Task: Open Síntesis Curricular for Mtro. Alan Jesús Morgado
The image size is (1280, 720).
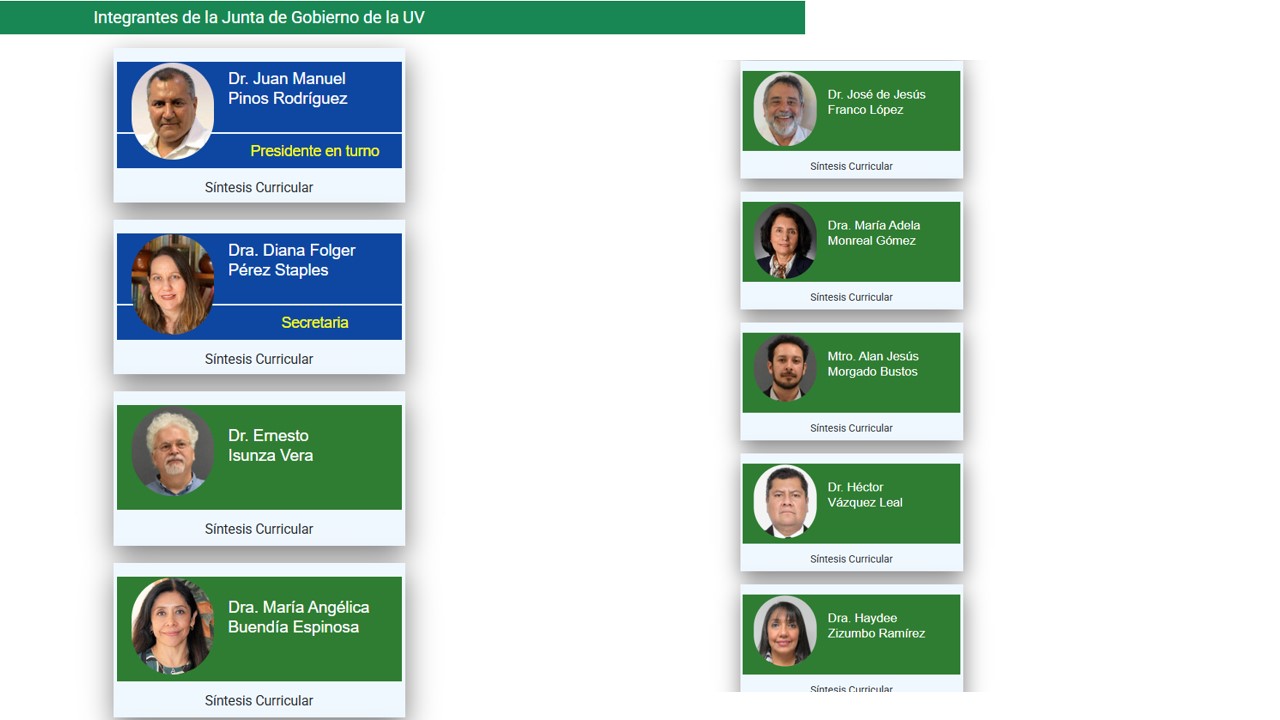Action: (x=851, y=428)
